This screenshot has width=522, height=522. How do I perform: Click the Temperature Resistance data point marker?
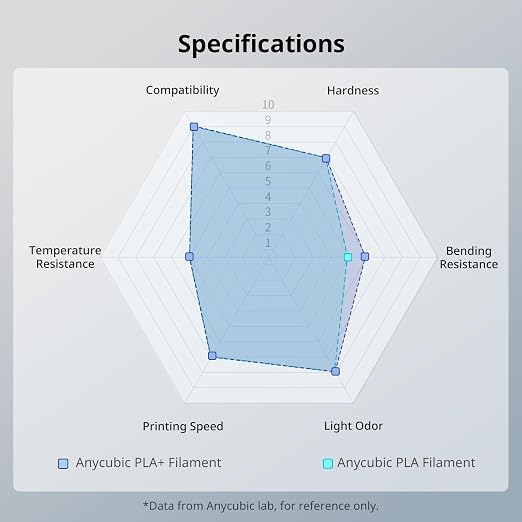(x=189, y=257)
